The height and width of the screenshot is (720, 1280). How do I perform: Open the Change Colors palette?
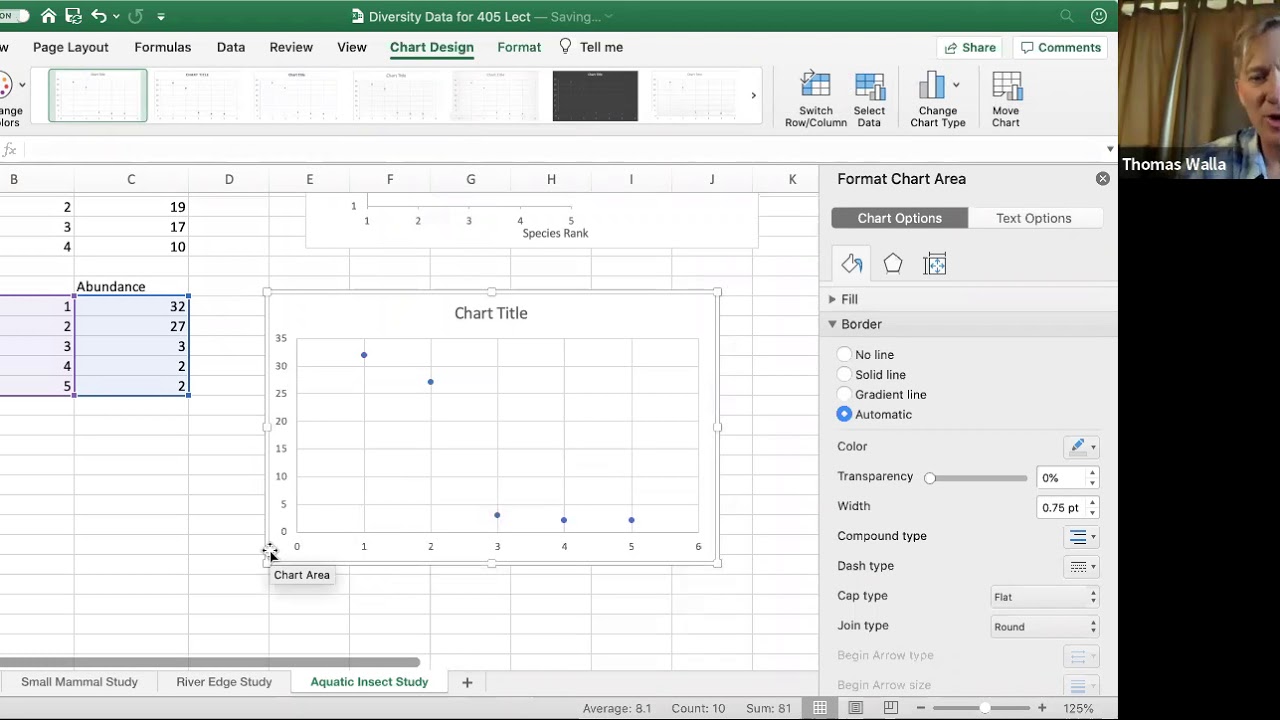click(x=8, y=100)
